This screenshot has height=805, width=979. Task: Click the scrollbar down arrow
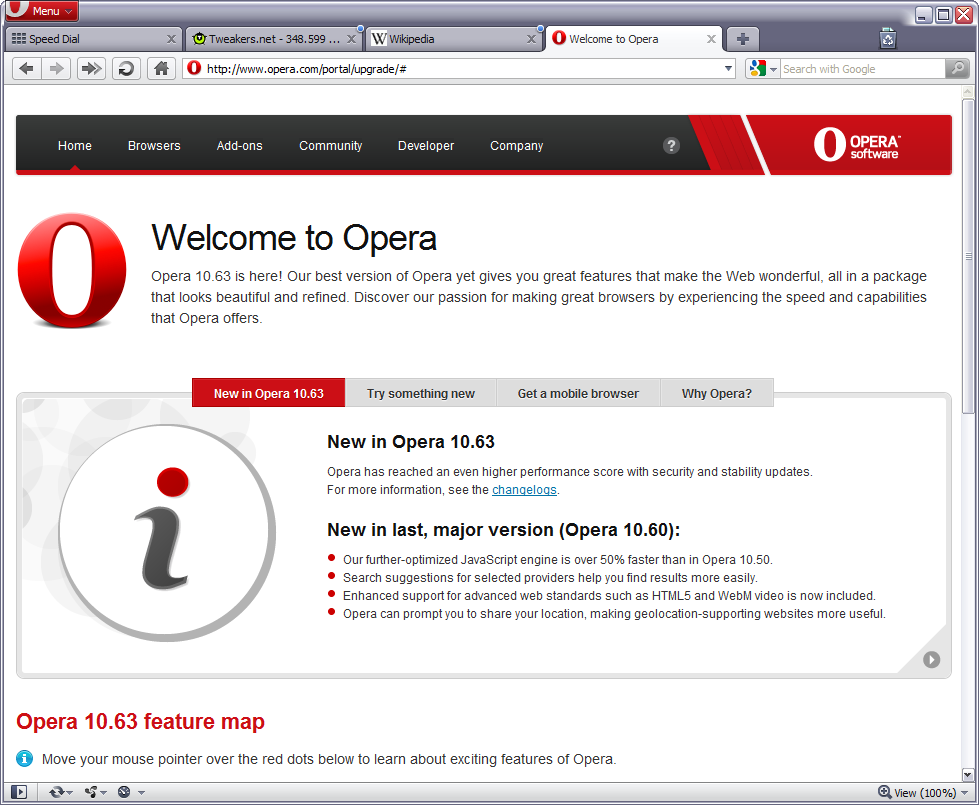tap(968, 774)
